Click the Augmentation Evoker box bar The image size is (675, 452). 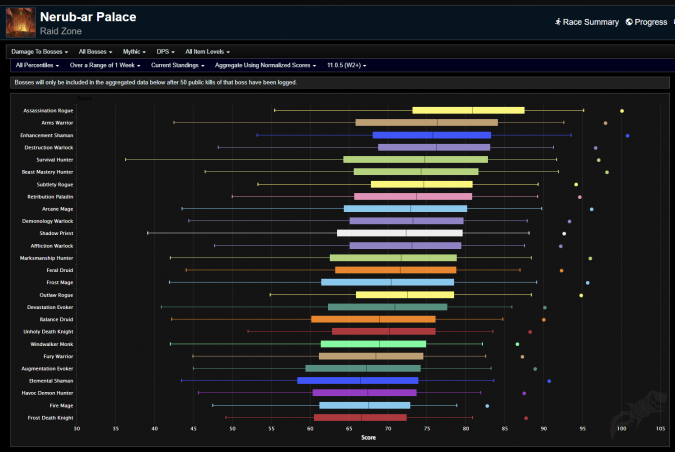[363, 368]
